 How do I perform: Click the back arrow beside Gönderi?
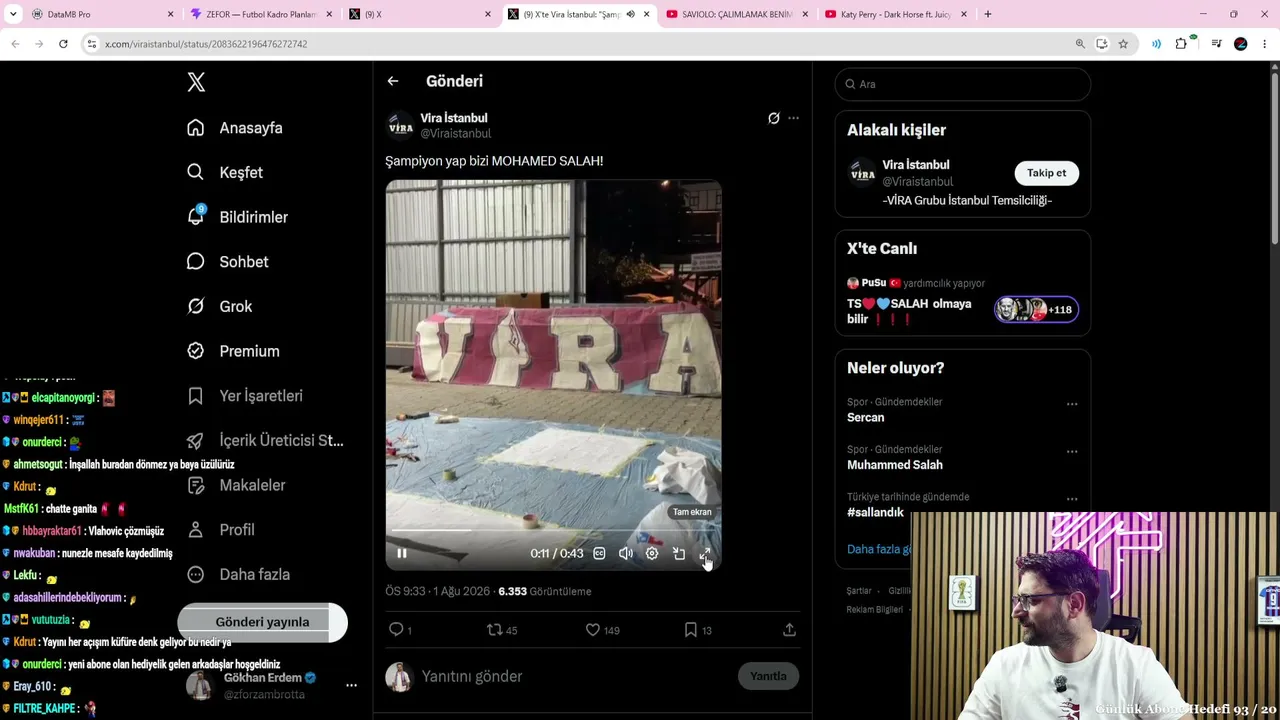393,81
